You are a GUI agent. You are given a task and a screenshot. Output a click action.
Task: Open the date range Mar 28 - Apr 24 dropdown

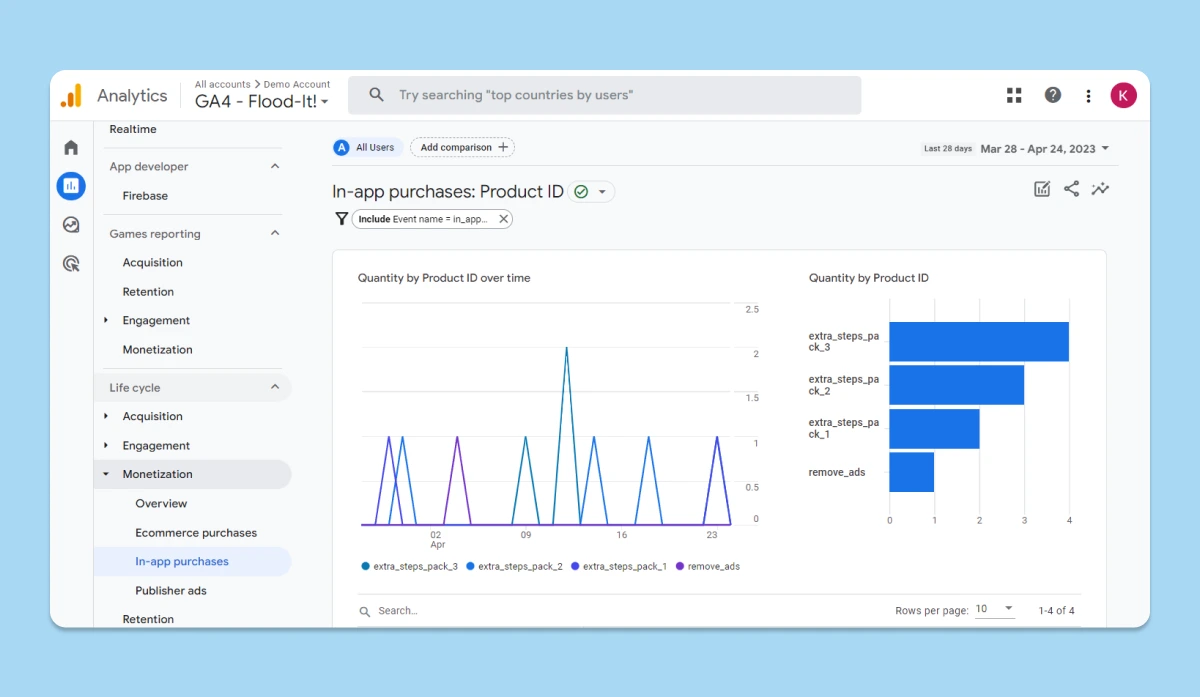1045,148
